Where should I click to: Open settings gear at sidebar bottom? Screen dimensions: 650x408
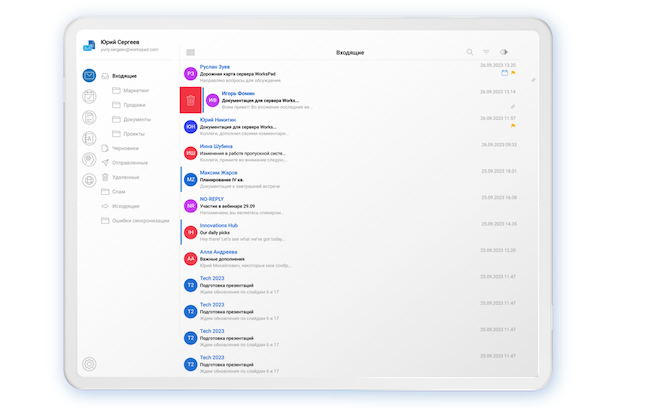(89, 364)
